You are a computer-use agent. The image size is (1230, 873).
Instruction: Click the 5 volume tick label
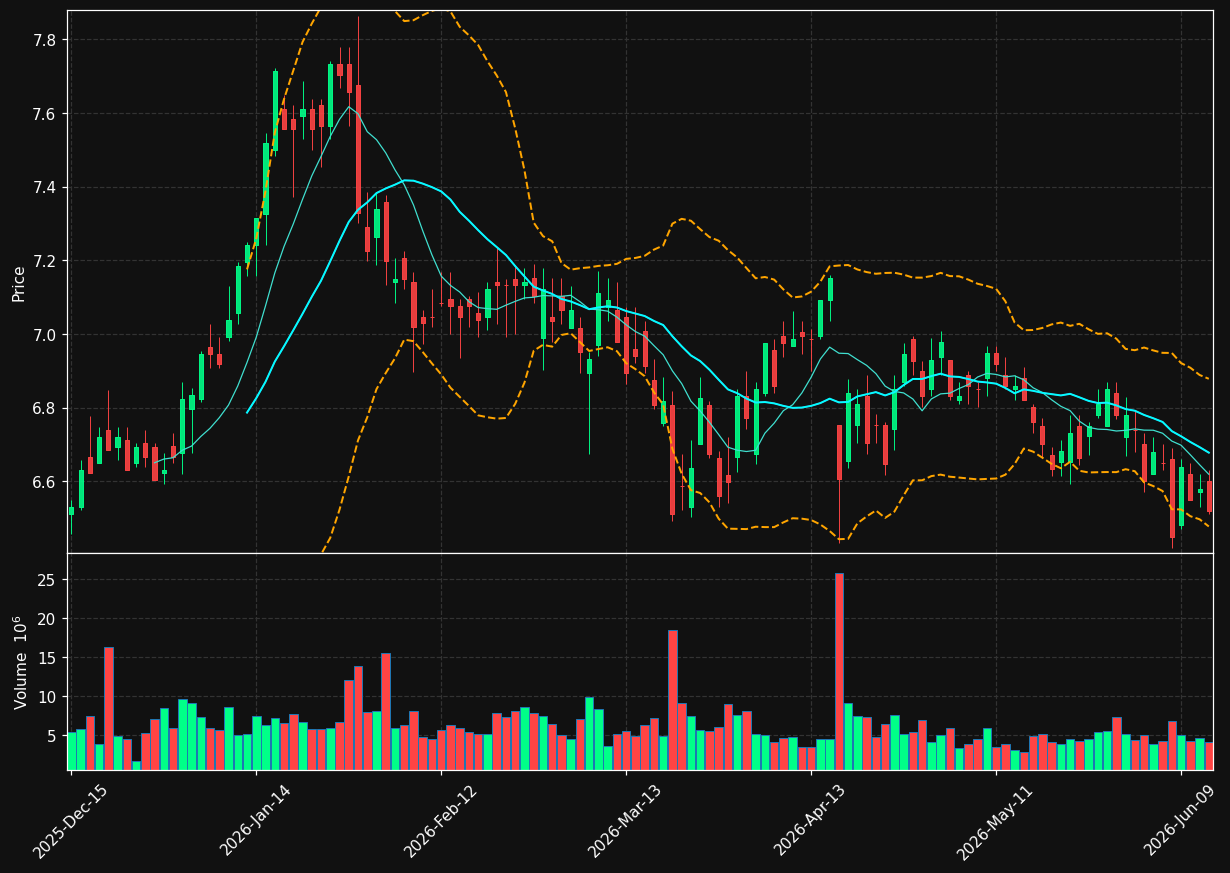pyautogui.click(x=50, y=736)
